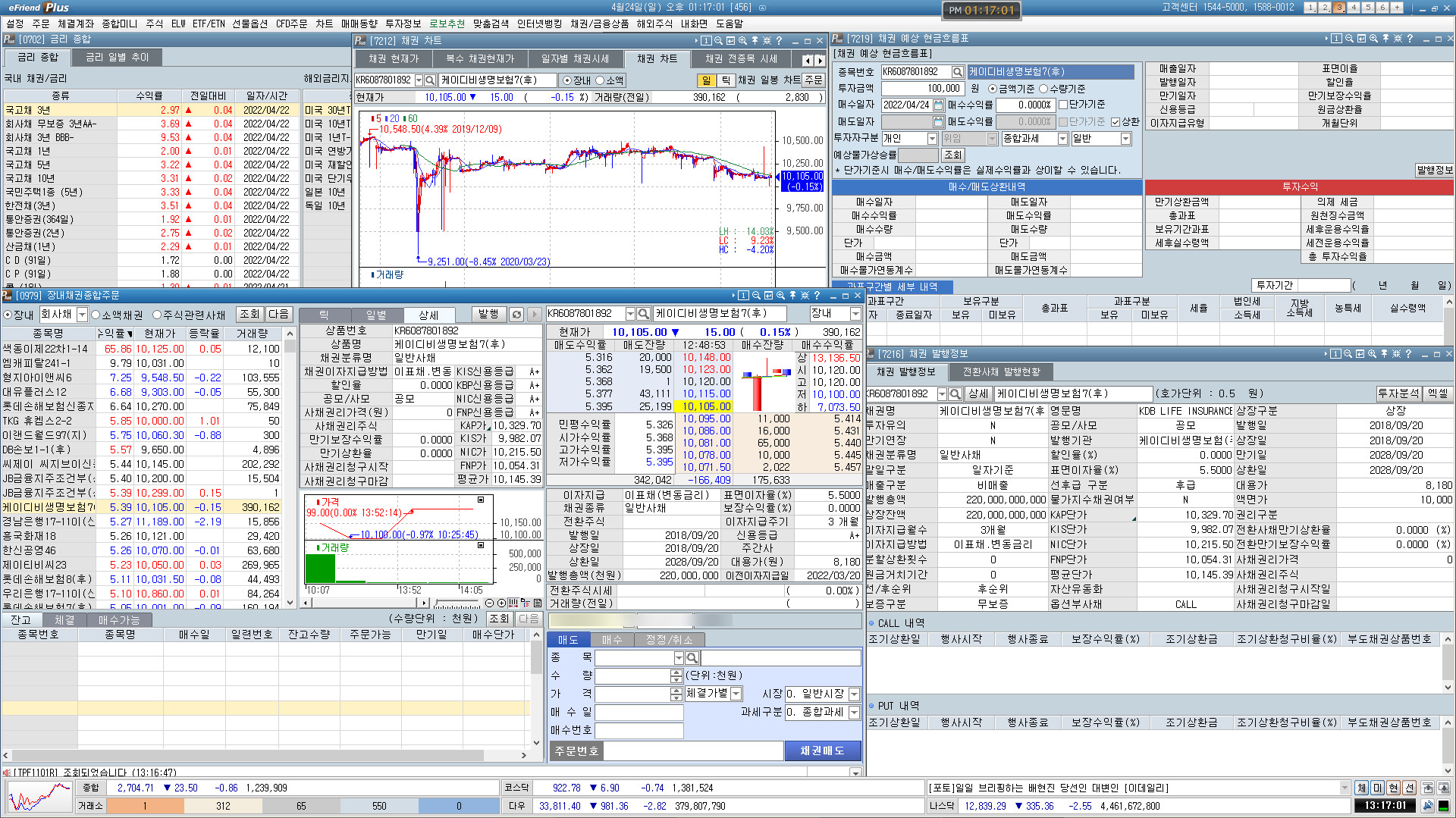
Task: Switch to 일자별 채권시세 tab
Action: (x=574, y=58)
